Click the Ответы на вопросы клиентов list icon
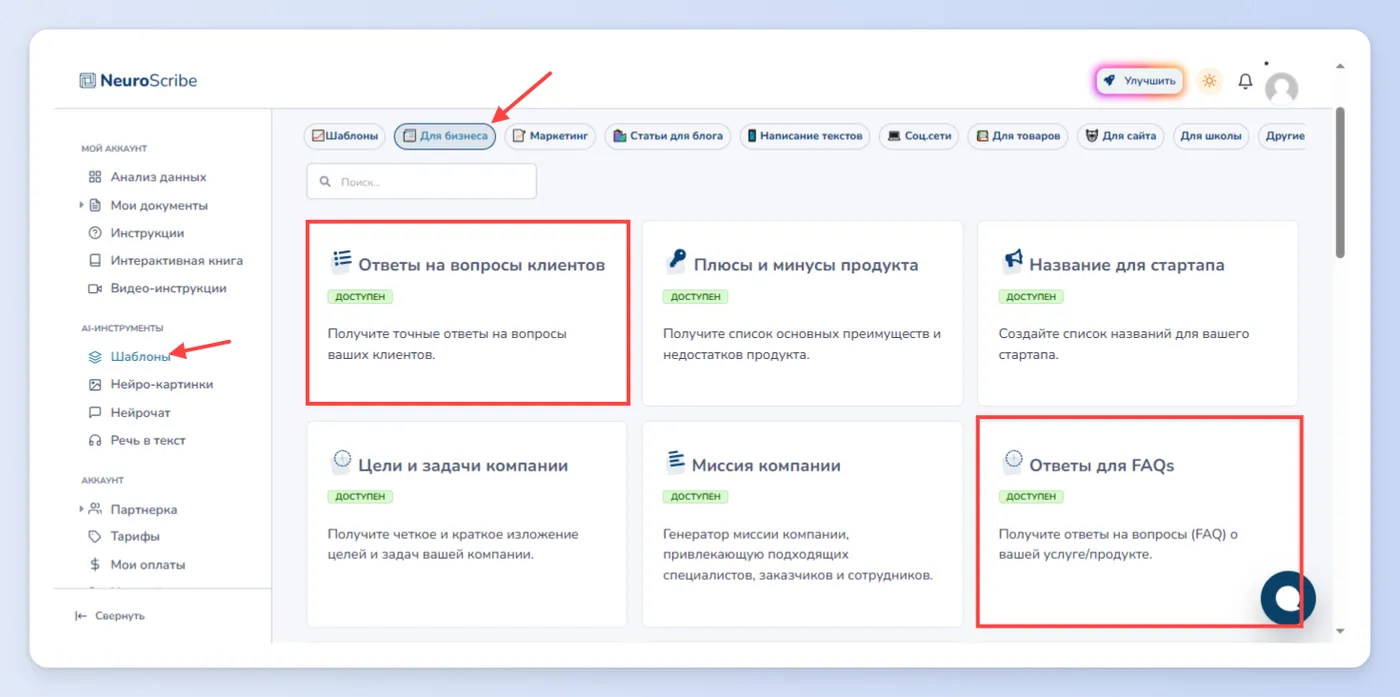The width and height of the screenshot is (1400, 697). [x=342, y=262]
